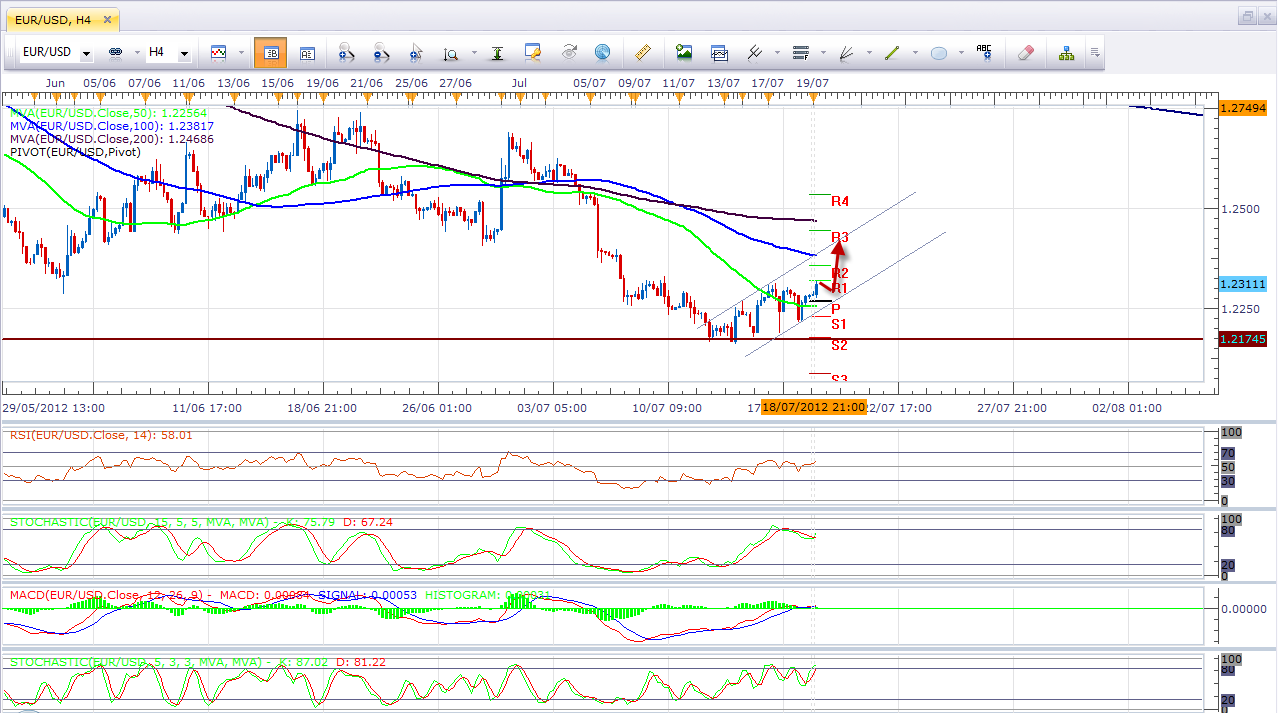
Task: Select the ruler measurement tool
Action: tap(644, 52)
